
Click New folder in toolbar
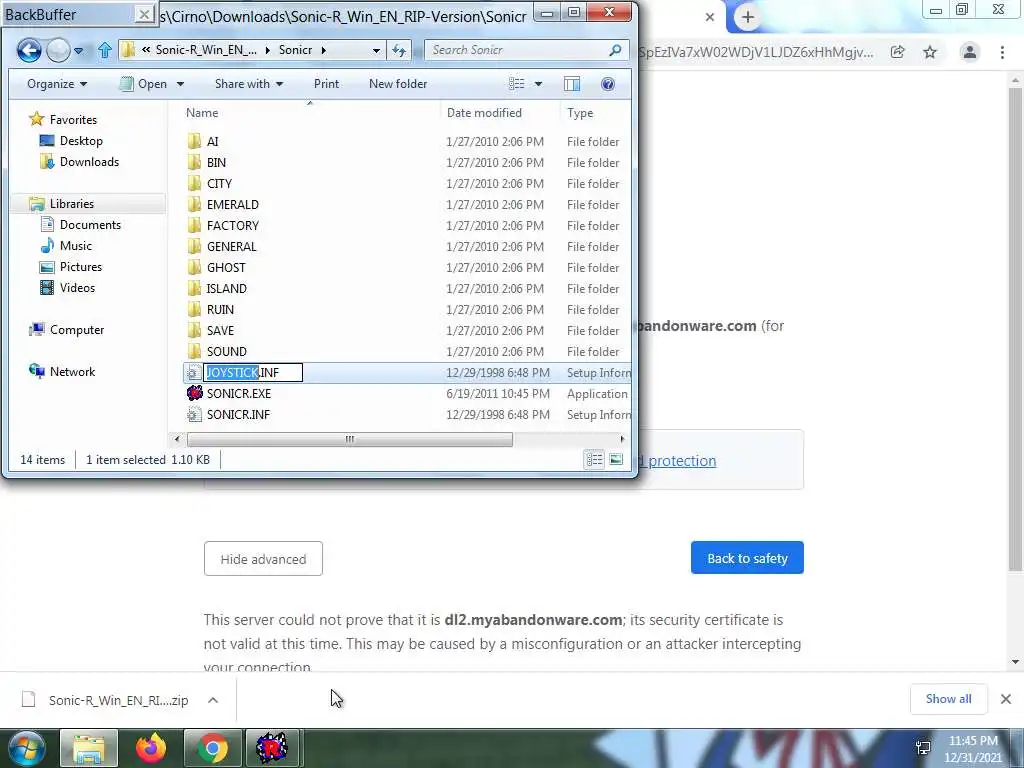coord(398,84)
